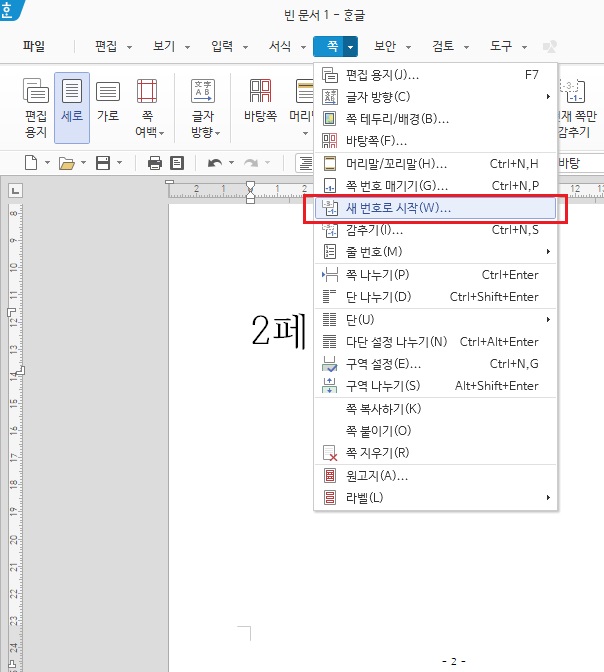Open the 보안 menu
Image resolution: width=604 pixels, height=672 pixels.
coord(385,46)
